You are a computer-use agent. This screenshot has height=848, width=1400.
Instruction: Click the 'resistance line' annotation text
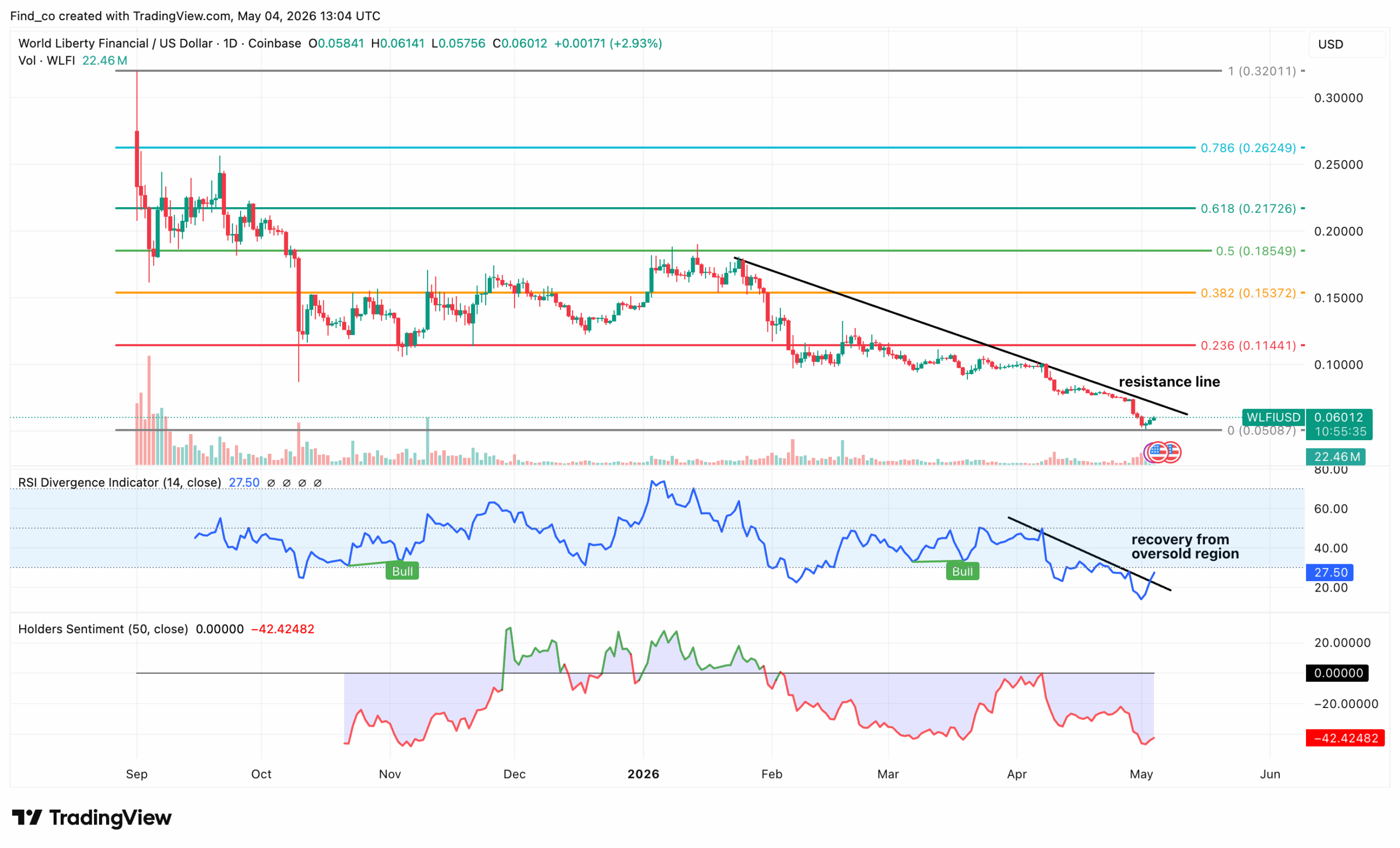coord(1169,382)
